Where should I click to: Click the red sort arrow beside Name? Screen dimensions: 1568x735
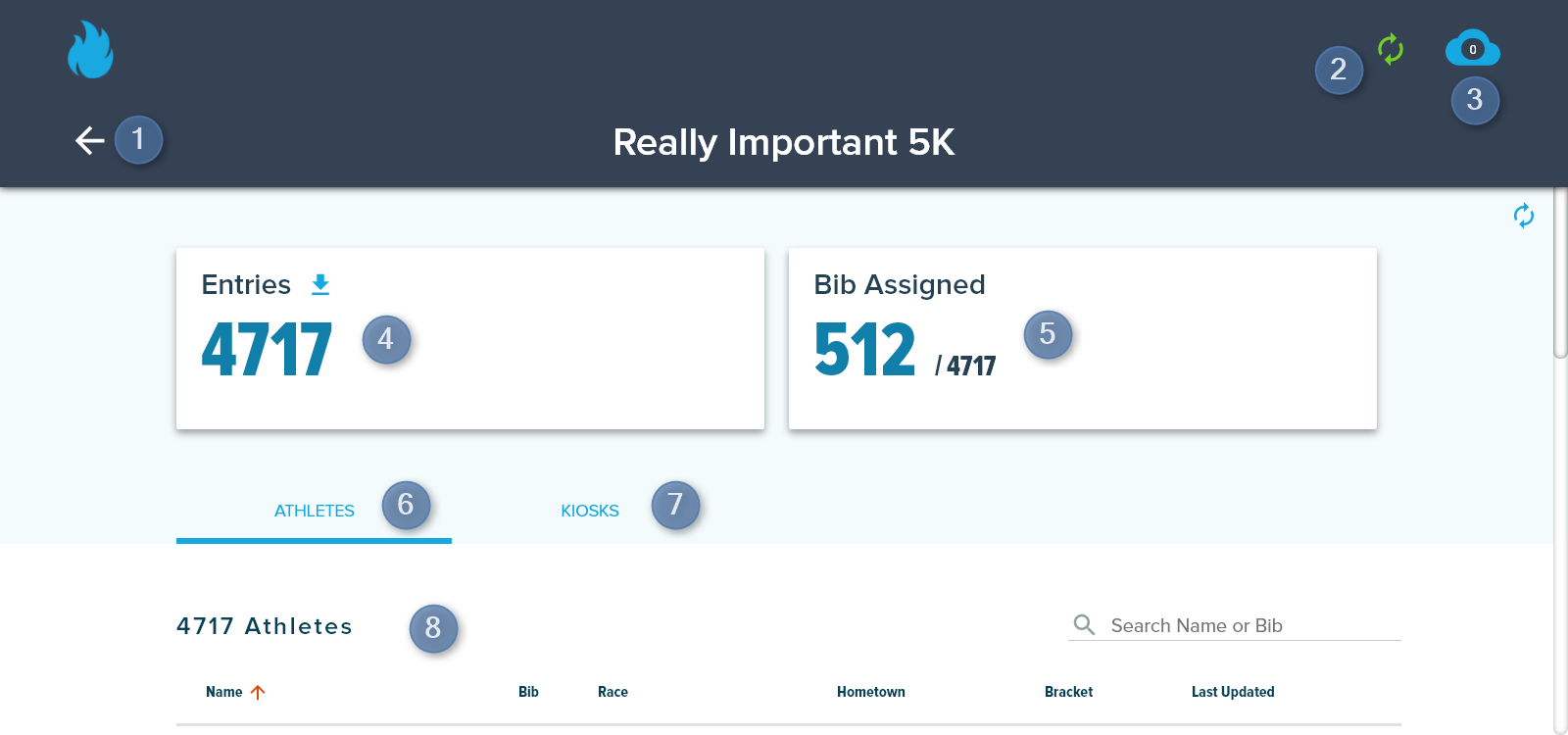click(258, 692)
